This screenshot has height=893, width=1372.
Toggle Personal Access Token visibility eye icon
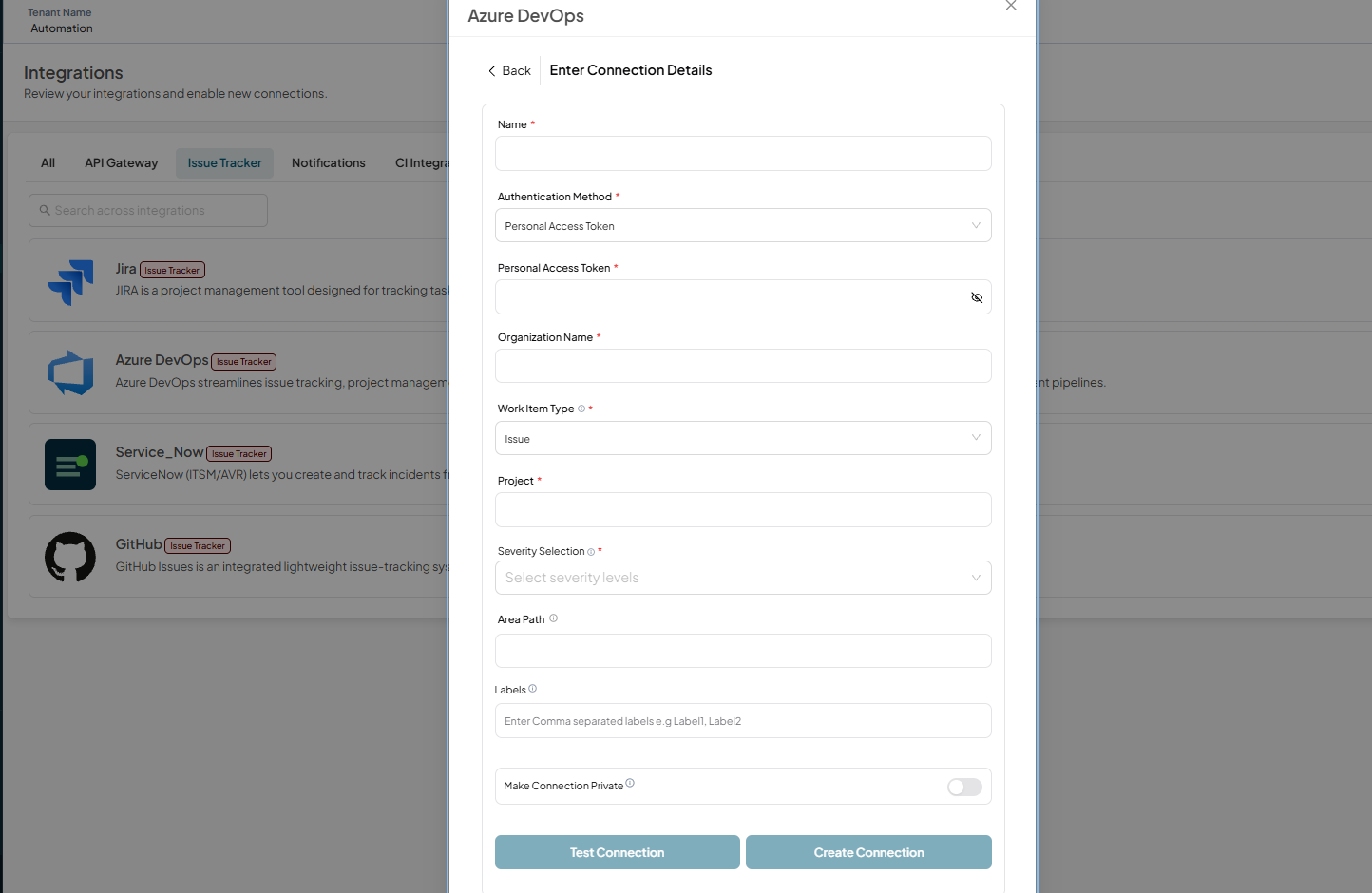(977, 297)
